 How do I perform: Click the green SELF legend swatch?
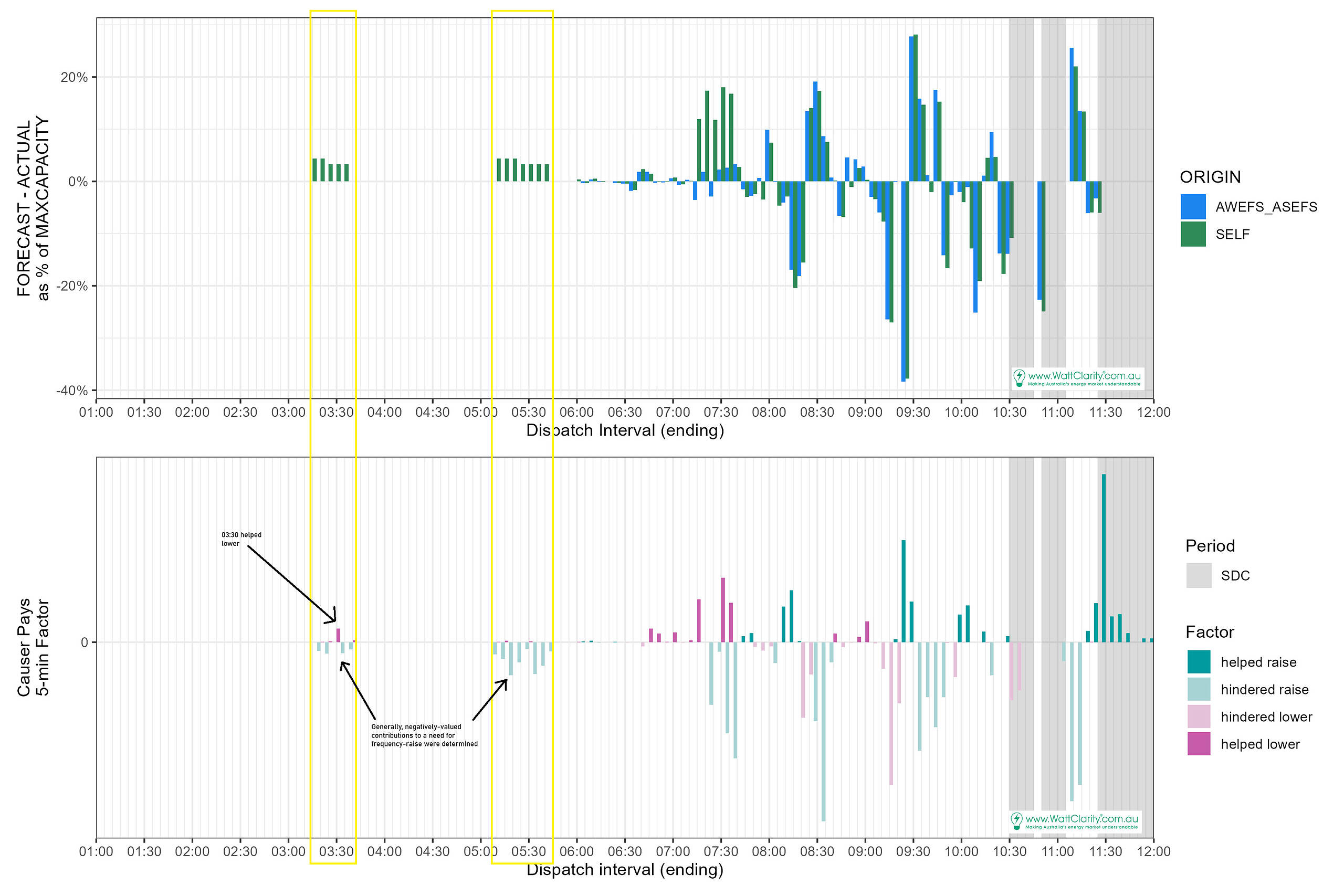1193,234
